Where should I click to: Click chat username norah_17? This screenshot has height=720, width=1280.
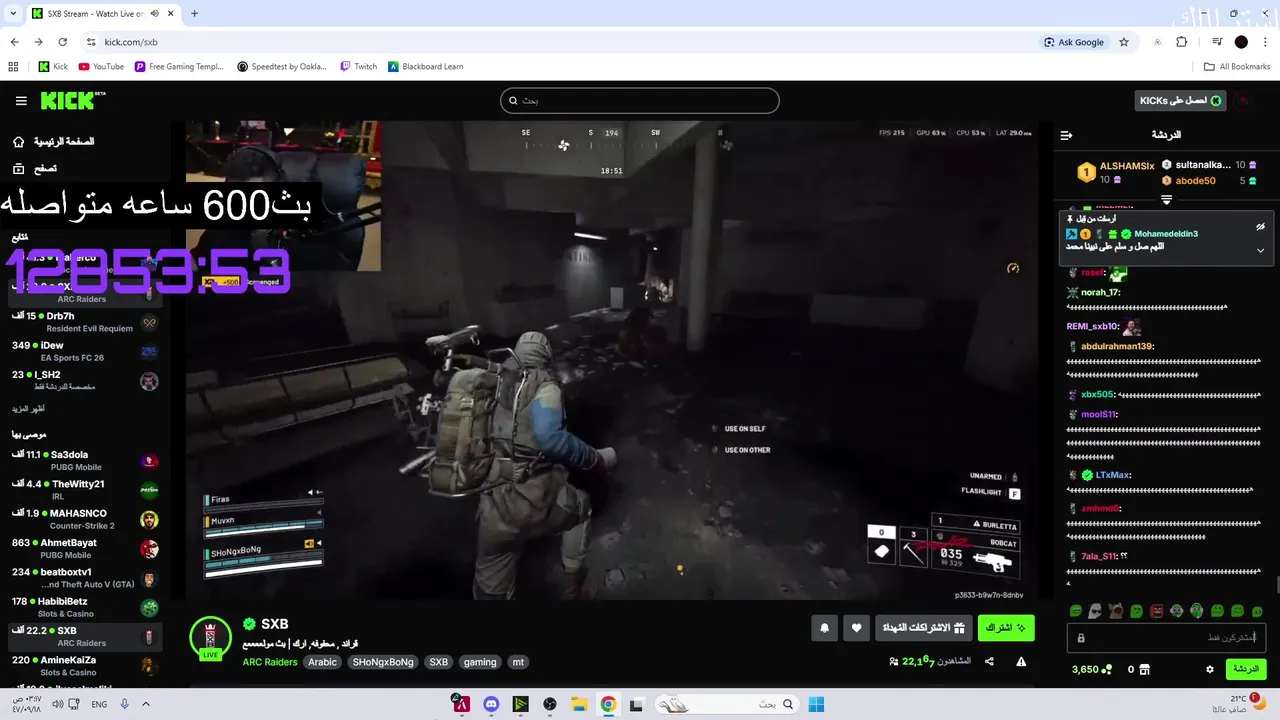[x=1100, y=293]
